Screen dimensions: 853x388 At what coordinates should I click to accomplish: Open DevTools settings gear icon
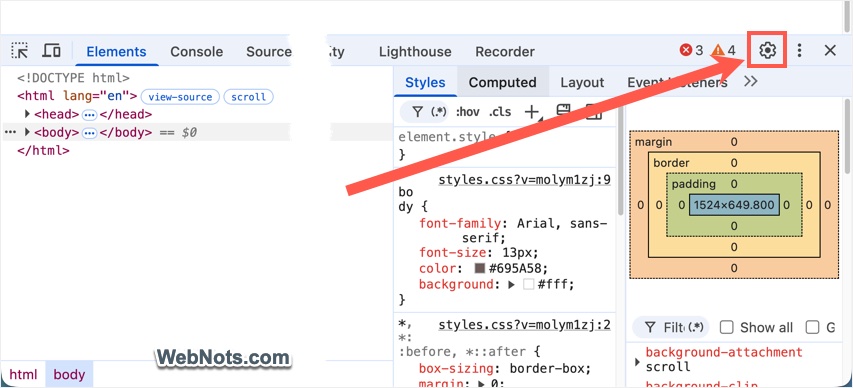767,50
